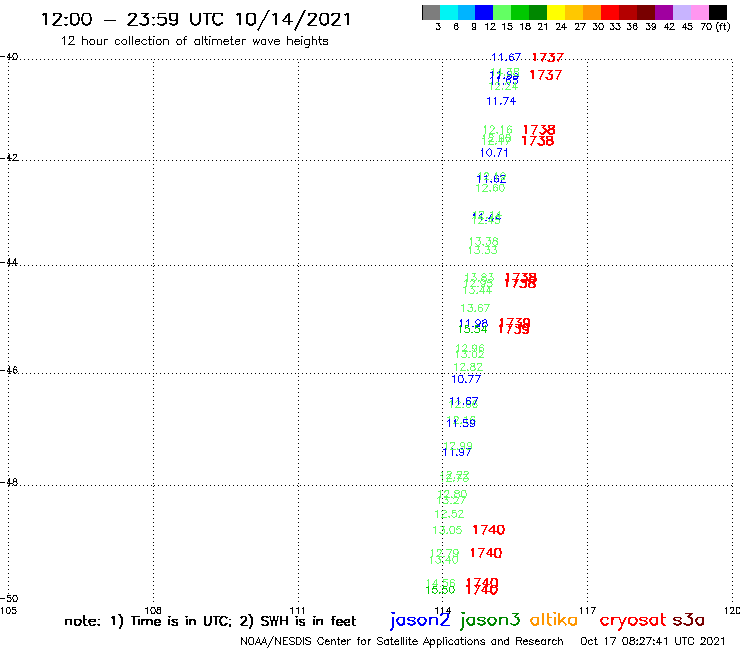Click the legend unit label '70 (ft)'
Image resolution: width=740 pixels, height=650 pixels.
(715, 26)
